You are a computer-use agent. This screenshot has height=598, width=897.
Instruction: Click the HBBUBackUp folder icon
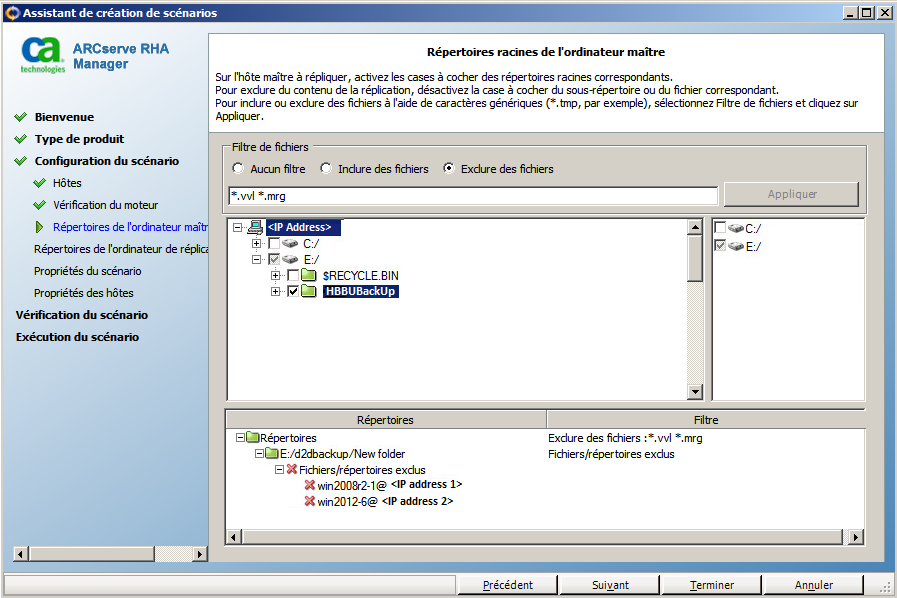click(310, 292)
